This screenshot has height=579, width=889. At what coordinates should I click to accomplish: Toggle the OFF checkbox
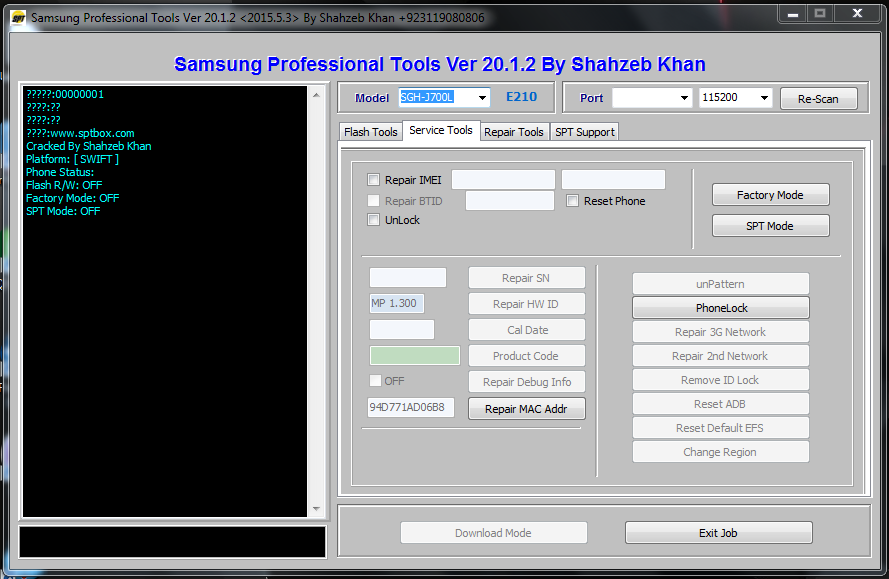pos(375,381)
